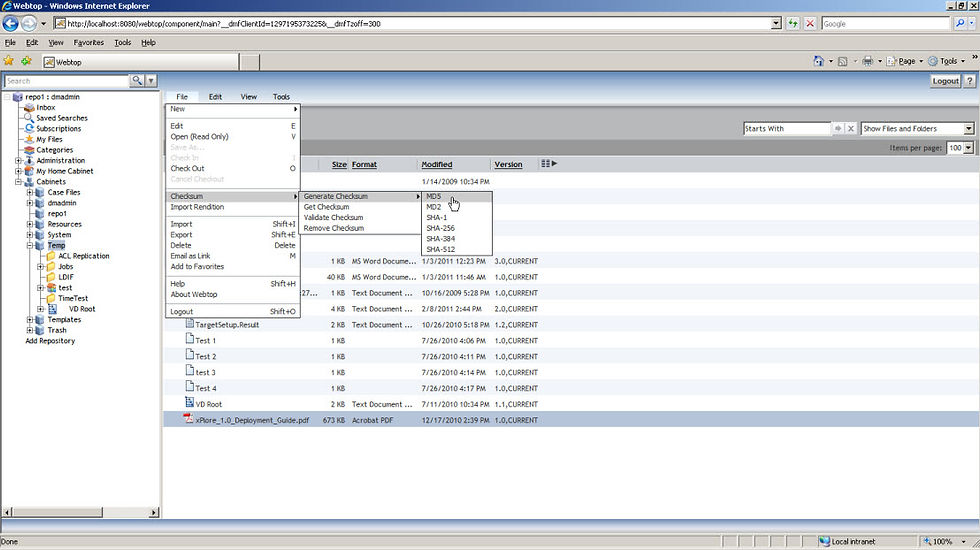Click the Subscriptions icon in tree

[29, 128]
